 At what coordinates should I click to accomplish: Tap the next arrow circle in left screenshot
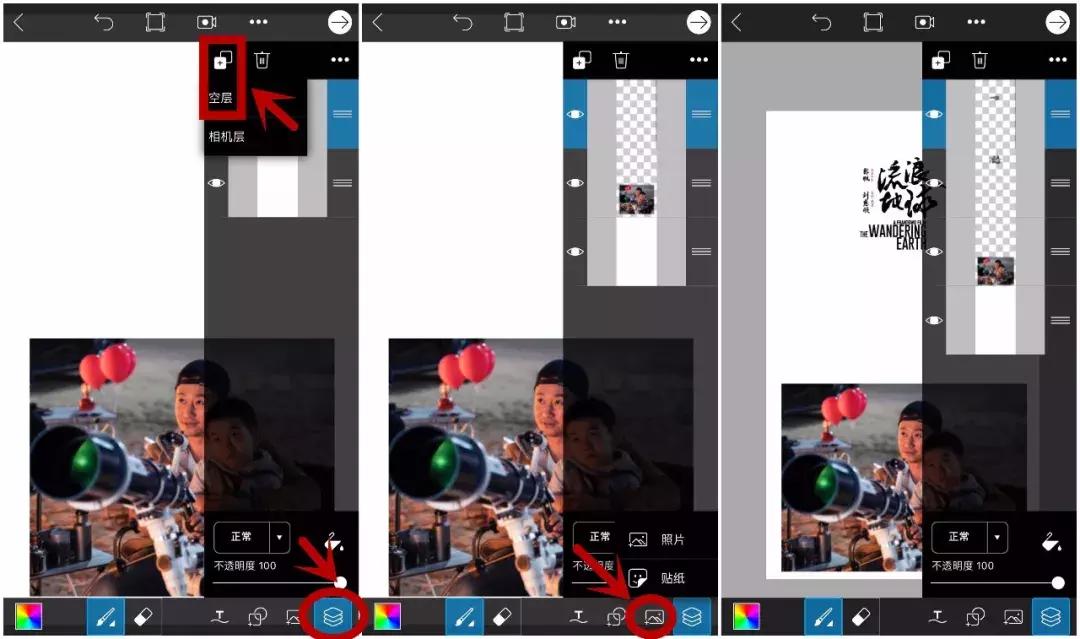(x=340, y=22)
